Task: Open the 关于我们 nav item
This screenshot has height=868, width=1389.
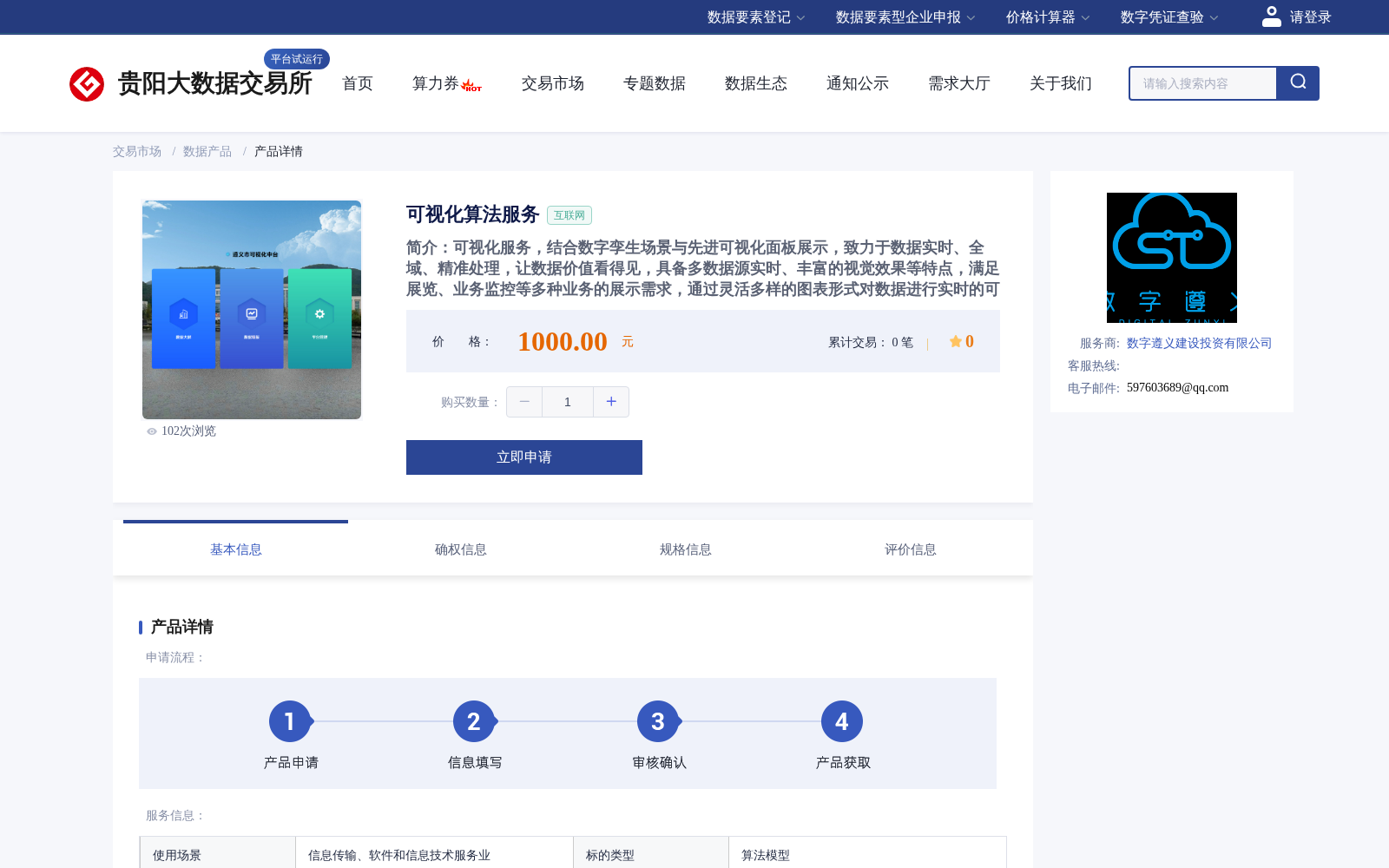Action: [x=1061, y=83]
